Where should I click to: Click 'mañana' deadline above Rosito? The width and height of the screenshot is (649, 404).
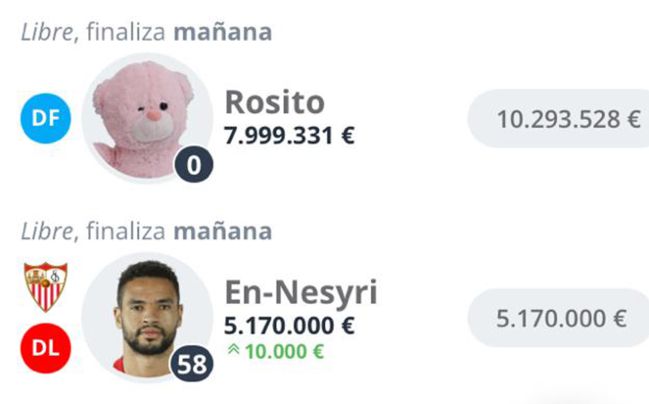pos(222,31)
